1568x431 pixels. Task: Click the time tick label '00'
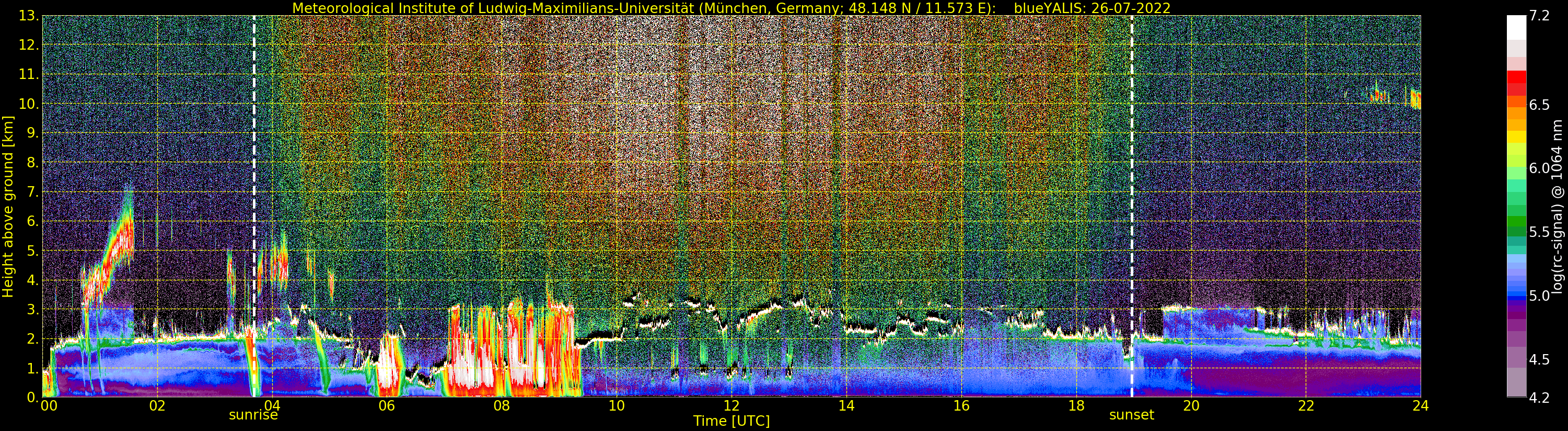pyautogui.click(x=49, y=405)
